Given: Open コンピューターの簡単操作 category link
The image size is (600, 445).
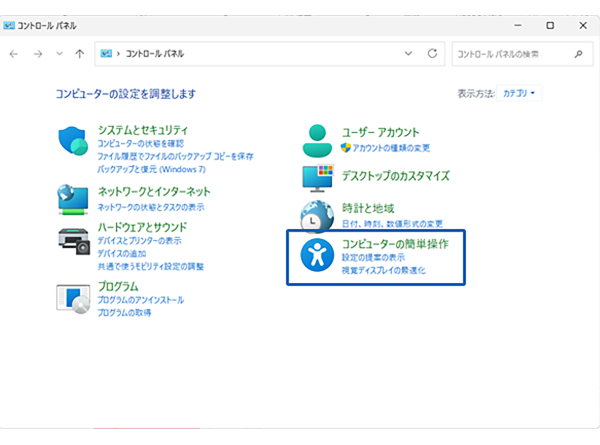Looking at the screenshot, I should (x=395, y=244).
